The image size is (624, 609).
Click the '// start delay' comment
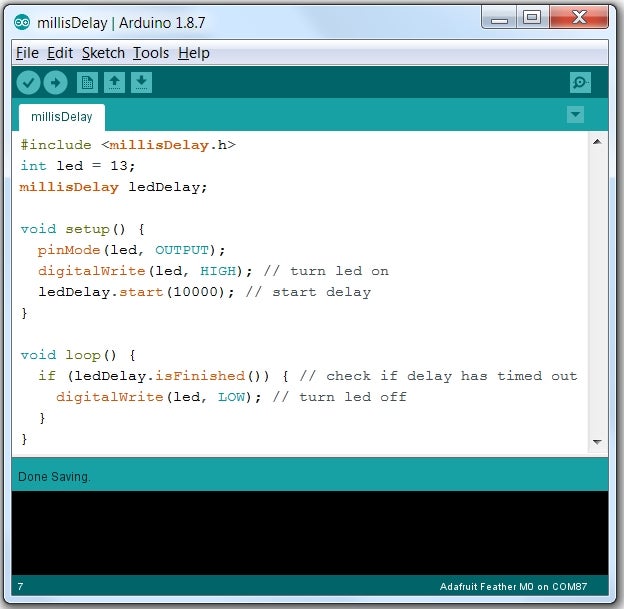pos(308,292)
